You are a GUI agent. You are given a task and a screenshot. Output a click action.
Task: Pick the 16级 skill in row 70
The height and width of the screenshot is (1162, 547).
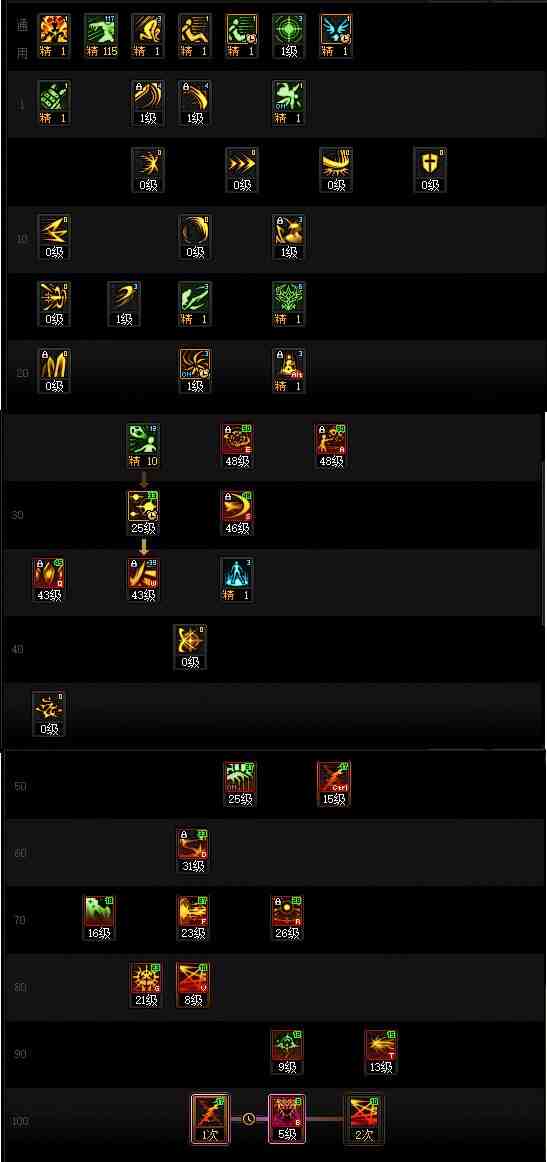click(x=99, y=917)
